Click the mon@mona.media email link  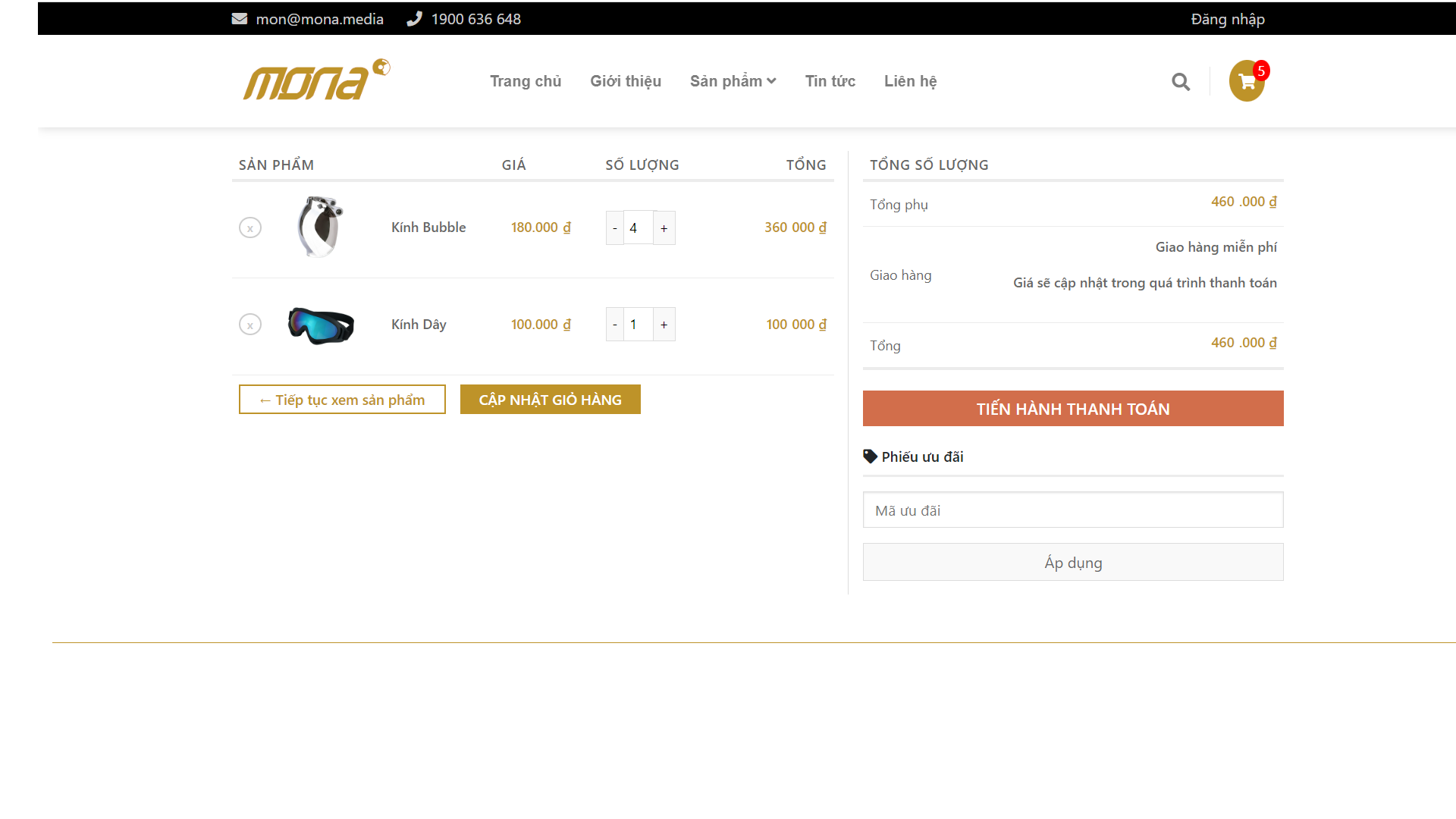[320, 19]
